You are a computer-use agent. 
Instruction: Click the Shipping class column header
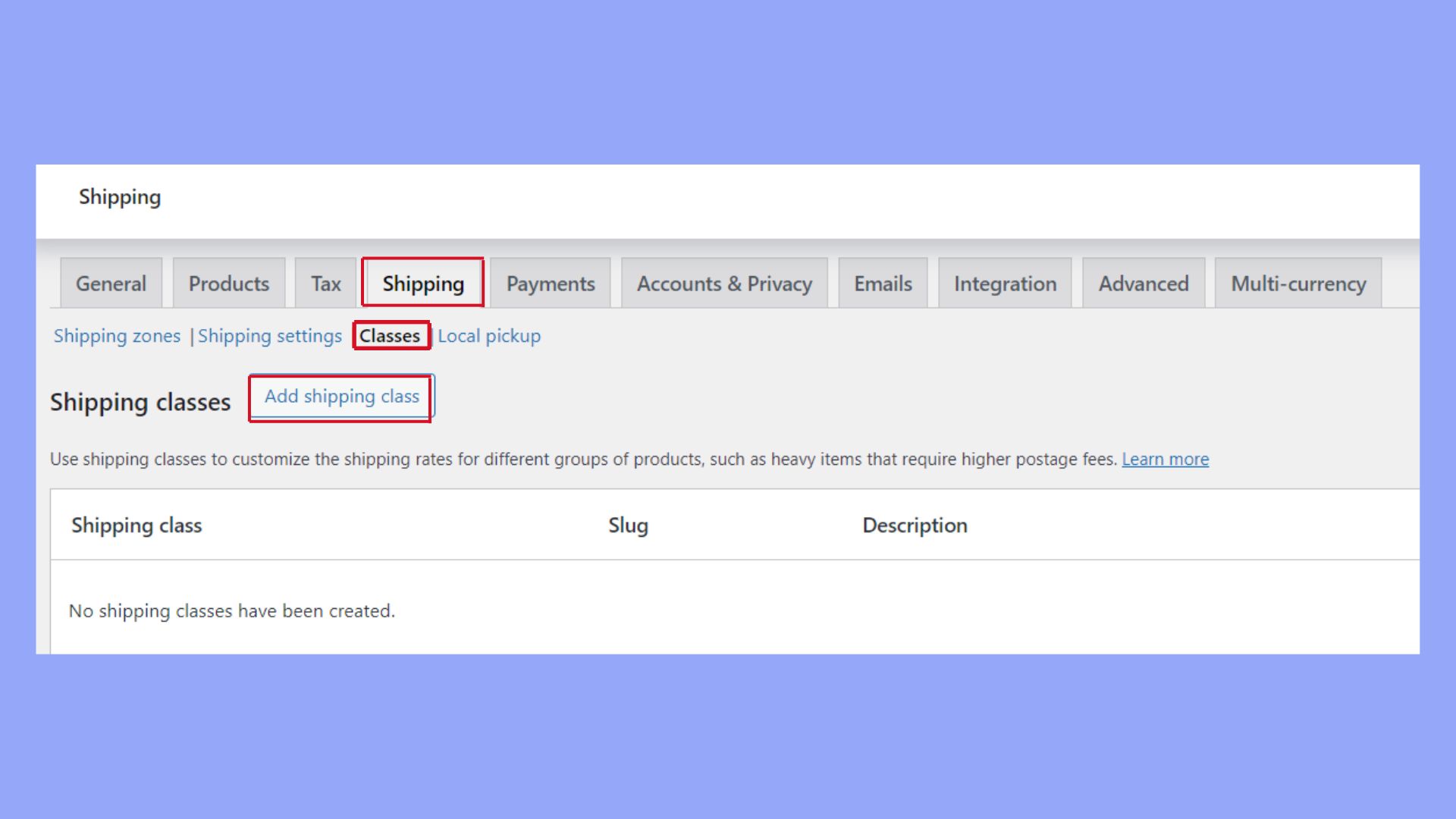136,525
